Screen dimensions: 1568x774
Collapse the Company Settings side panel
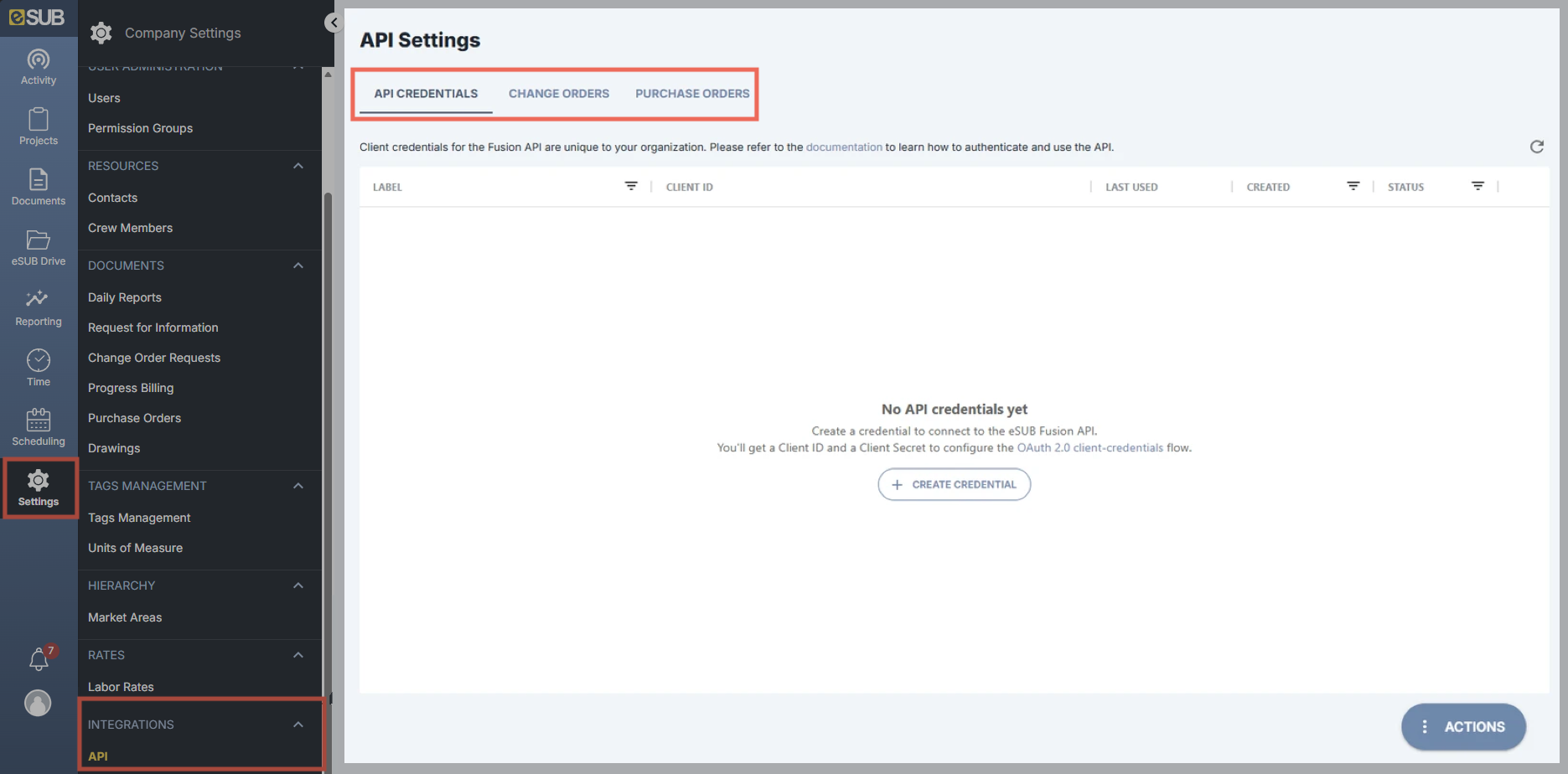click(334, 23)
